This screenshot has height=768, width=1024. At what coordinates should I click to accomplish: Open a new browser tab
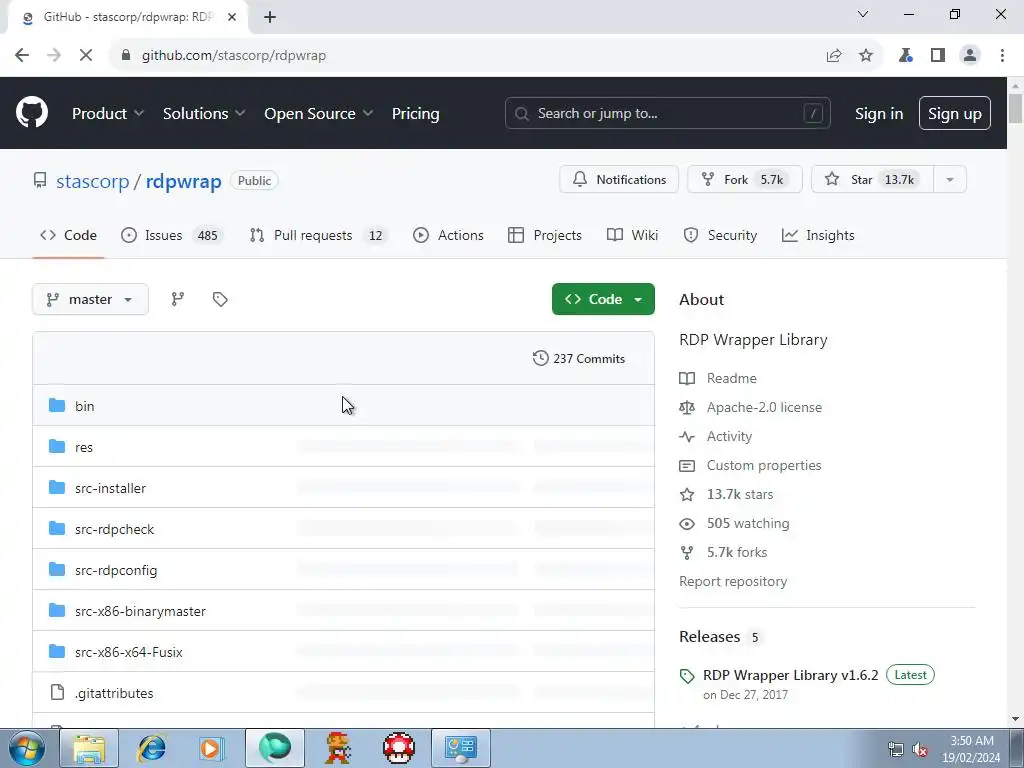(x=270, y=17)
